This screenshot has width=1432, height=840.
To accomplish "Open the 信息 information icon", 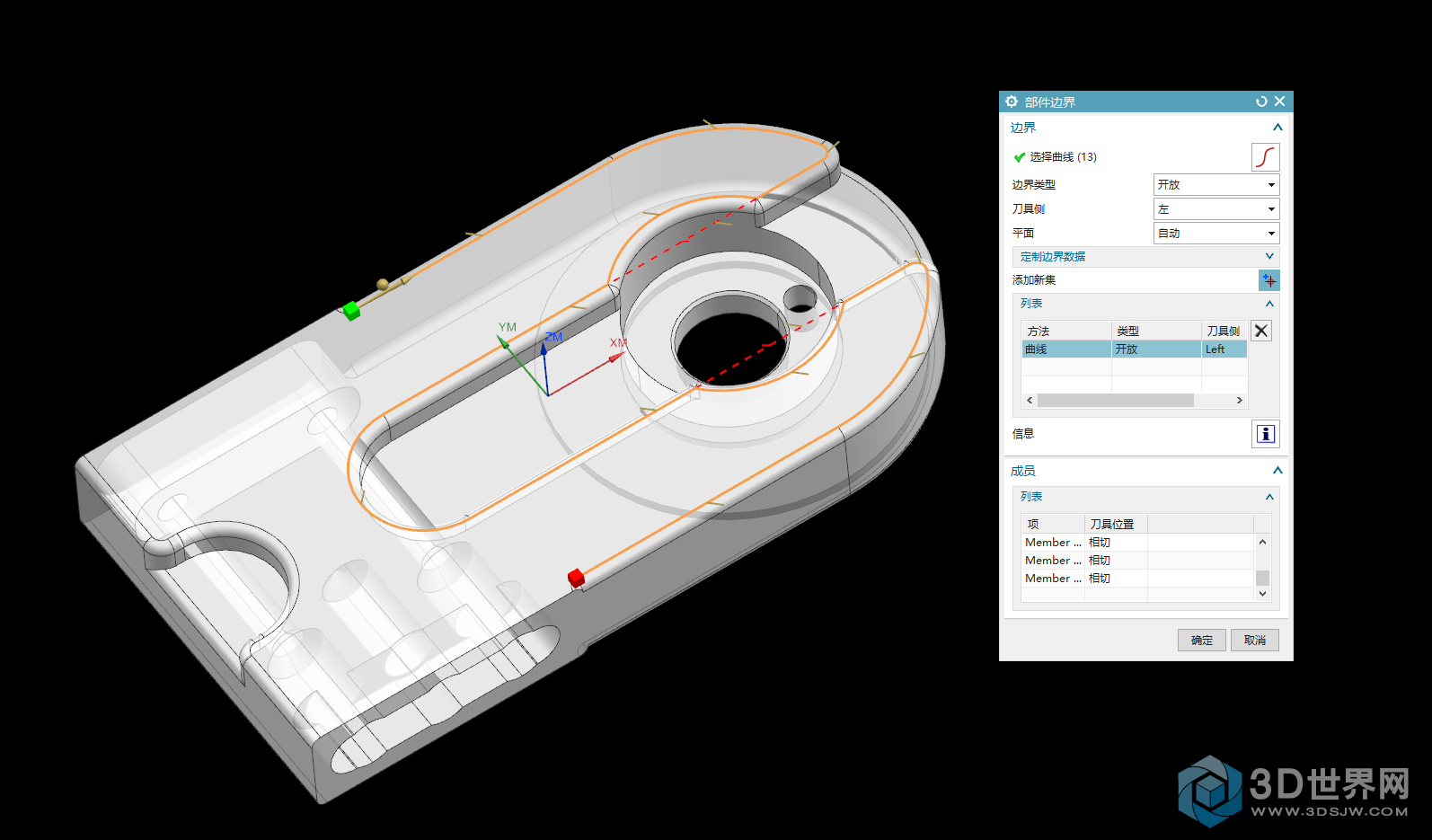I will [1265, 434].
